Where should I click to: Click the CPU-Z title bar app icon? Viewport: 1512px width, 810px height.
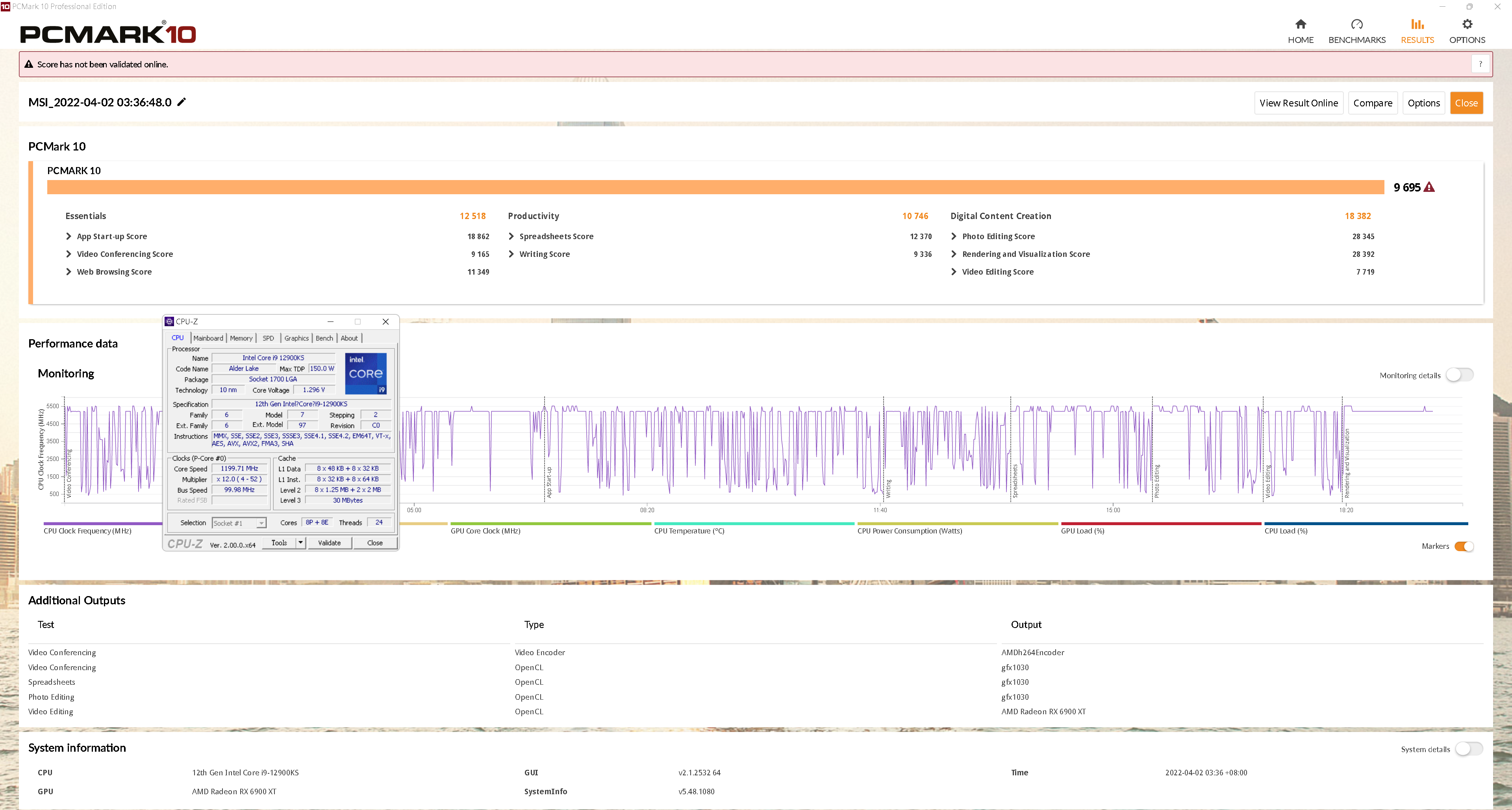tap(169, 321)
